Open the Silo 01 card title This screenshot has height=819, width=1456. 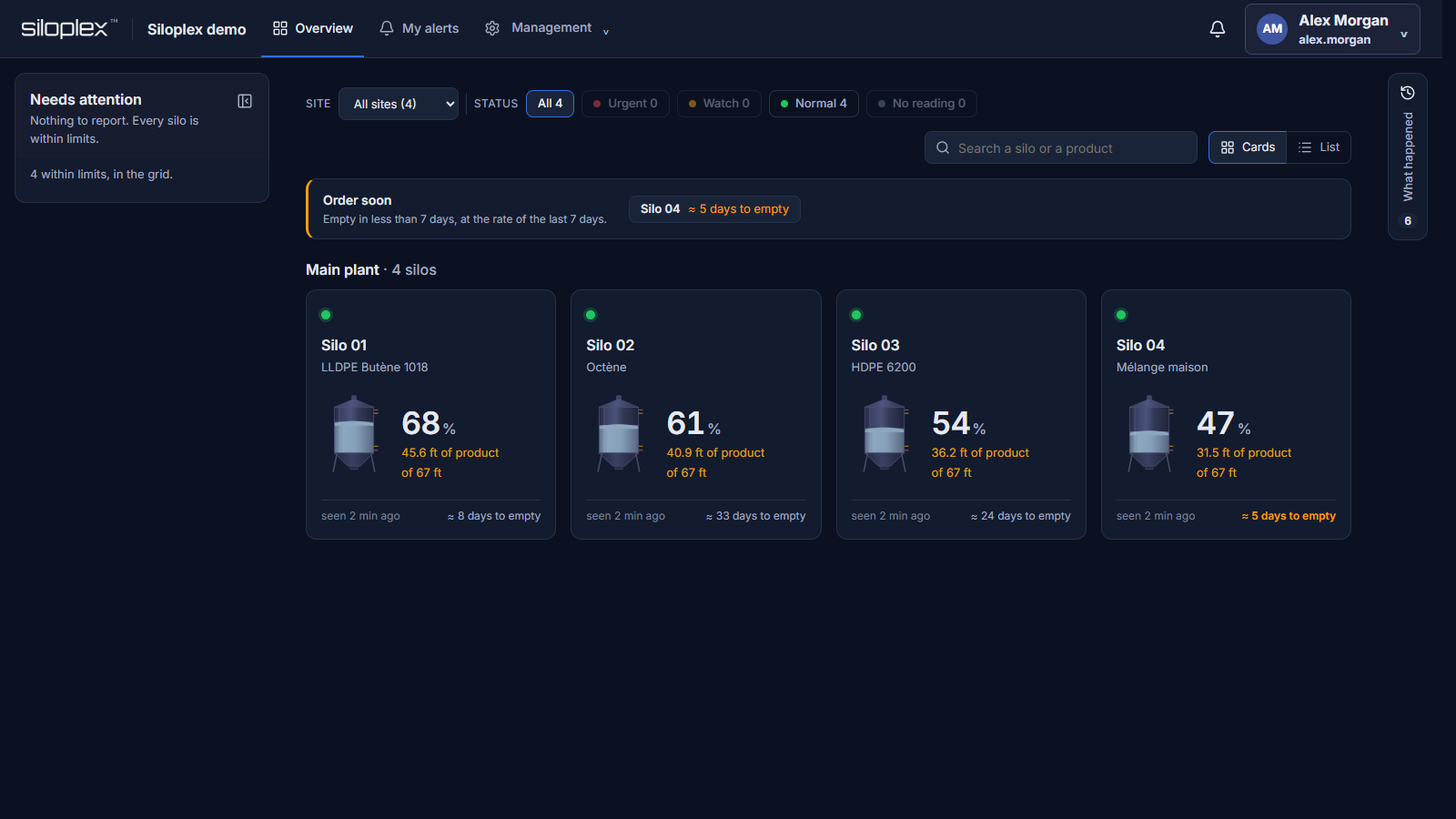coord(344,345)
